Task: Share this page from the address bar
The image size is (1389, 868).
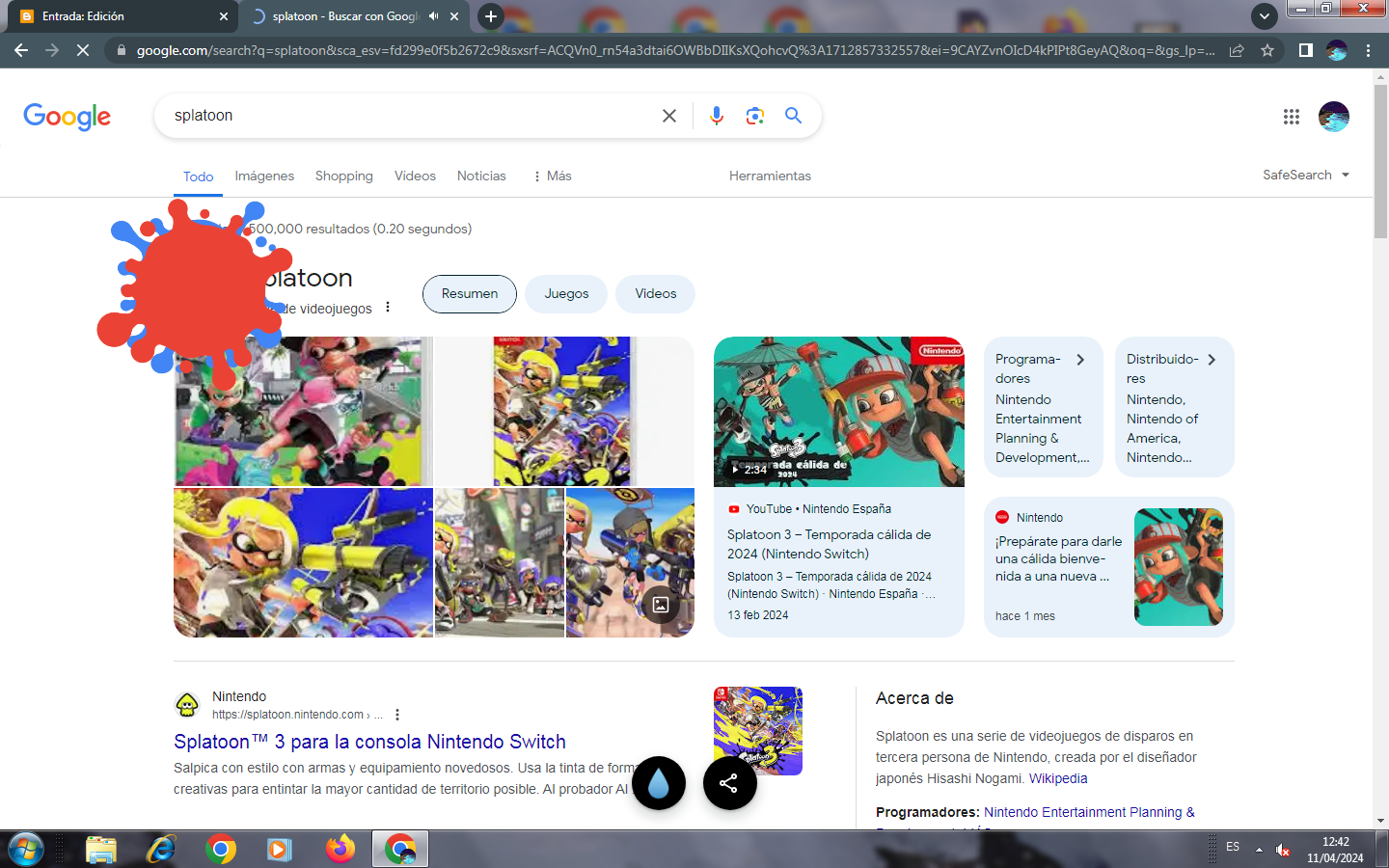Action: [1237, 50]
